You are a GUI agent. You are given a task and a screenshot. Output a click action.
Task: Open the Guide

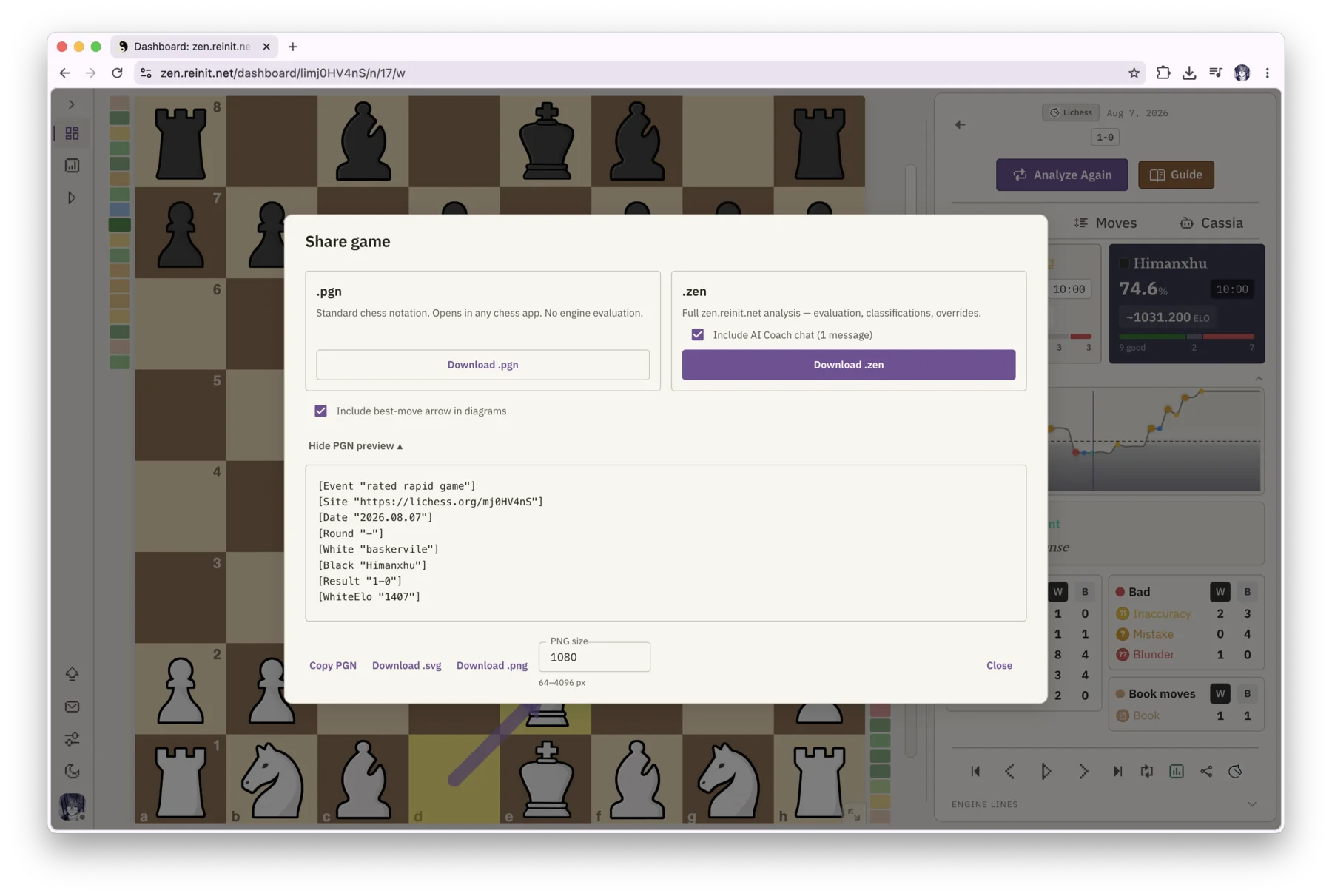tap(1175, 175)
